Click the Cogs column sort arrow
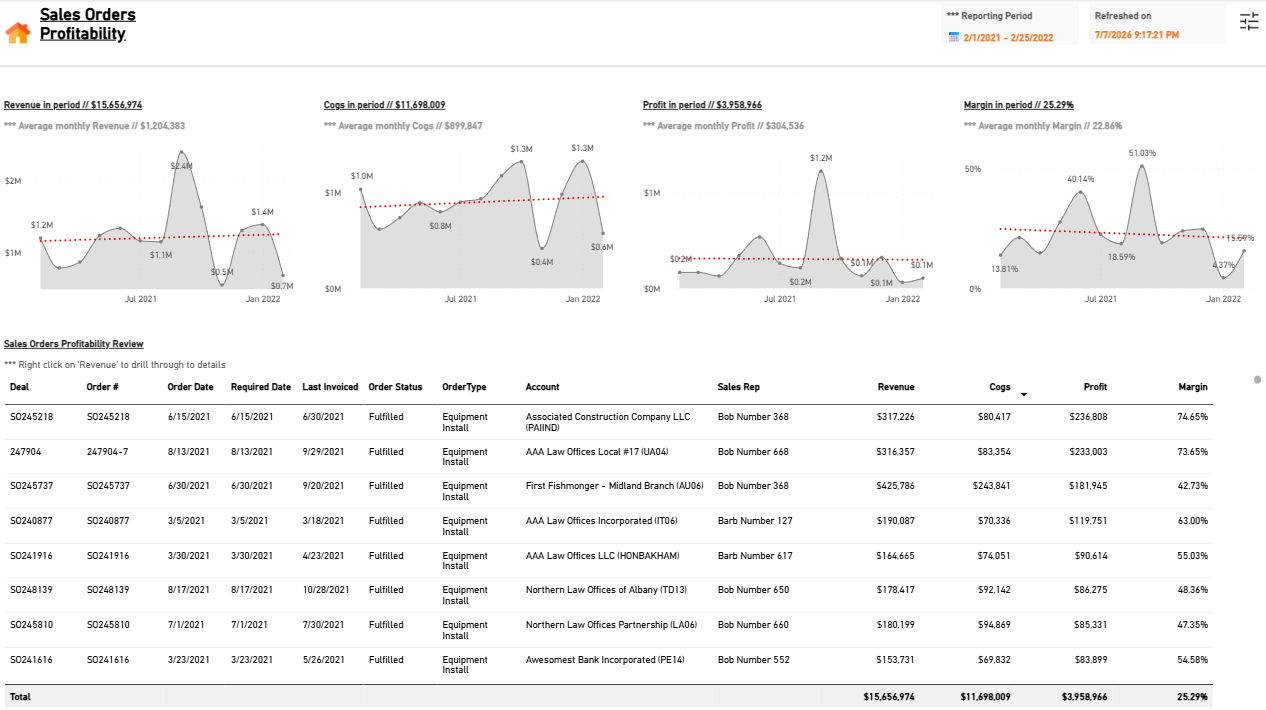 click(1023, 394)
